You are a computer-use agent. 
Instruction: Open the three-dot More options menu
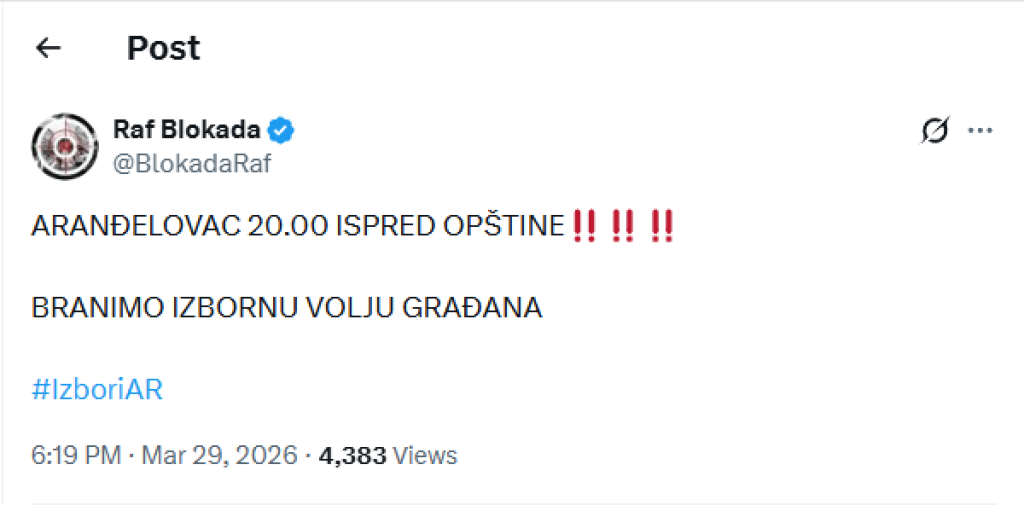tap(981, 131)
